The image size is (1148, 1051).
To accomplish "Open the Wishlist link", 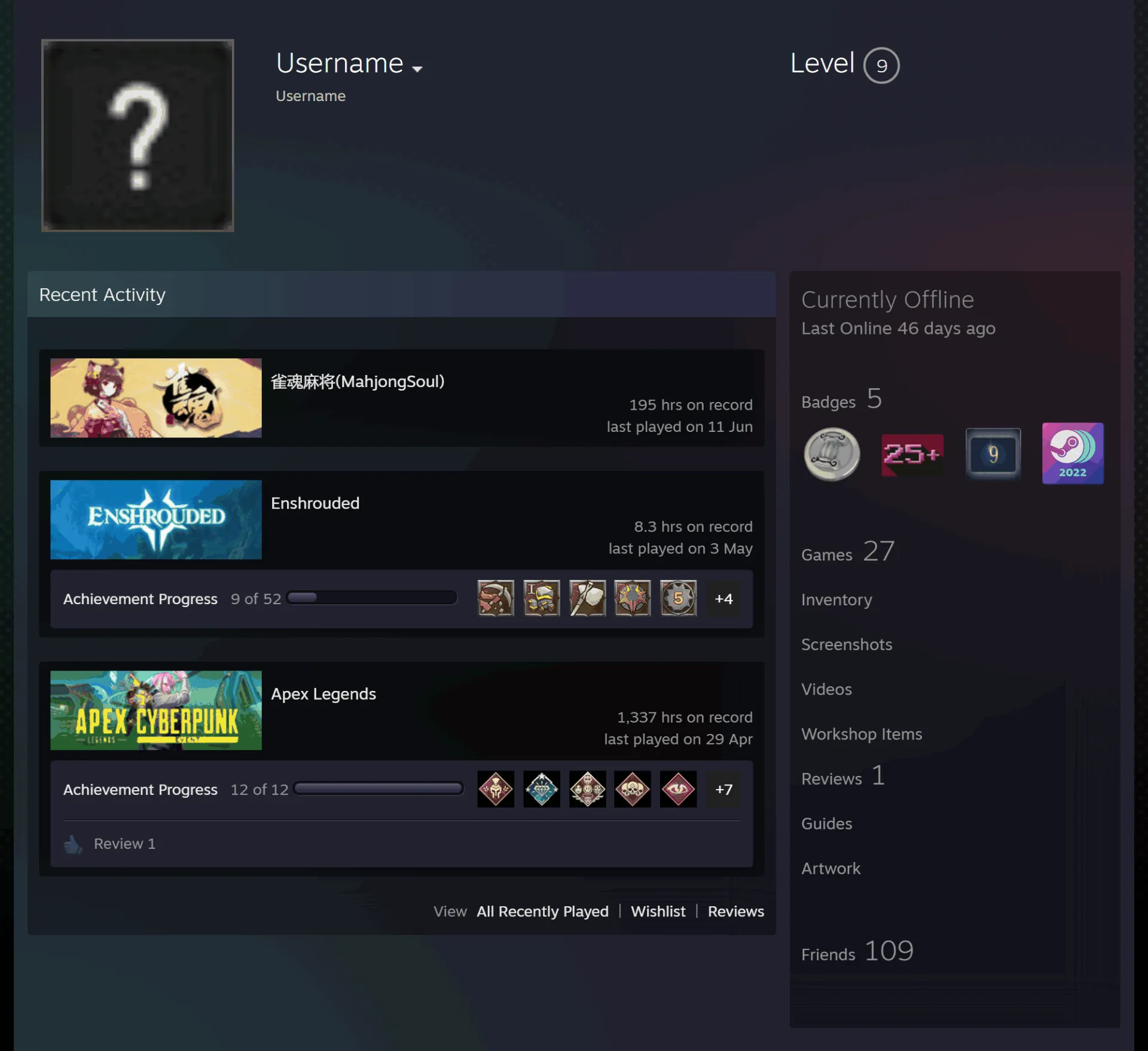I will 658,912.
